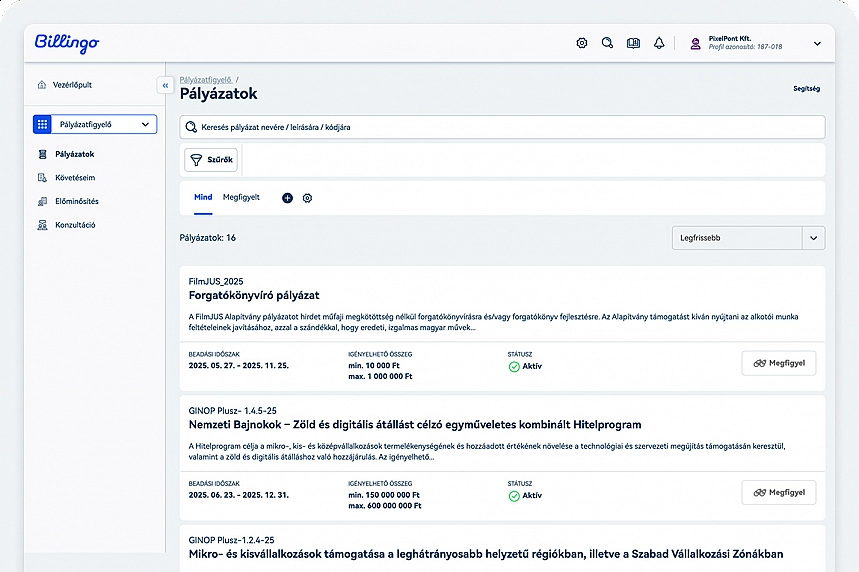
Task: Click the Billingo logo
Action: tap(67, 43)
